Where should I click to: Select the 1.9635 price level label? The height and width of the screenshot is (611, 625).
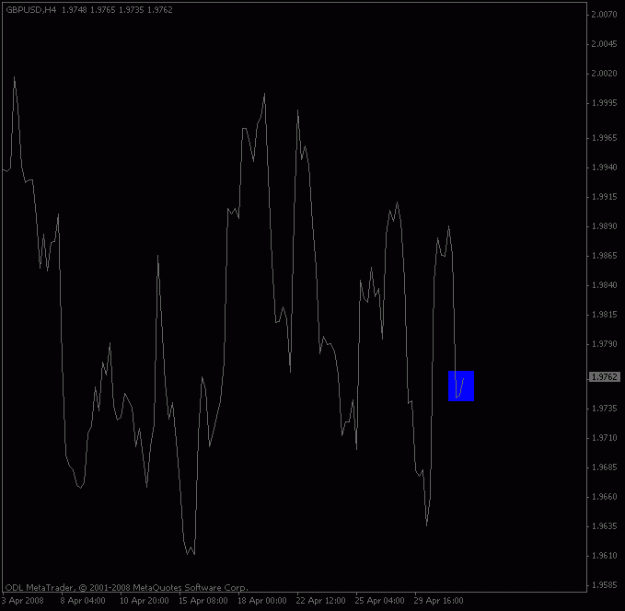[x=604, y=527]
